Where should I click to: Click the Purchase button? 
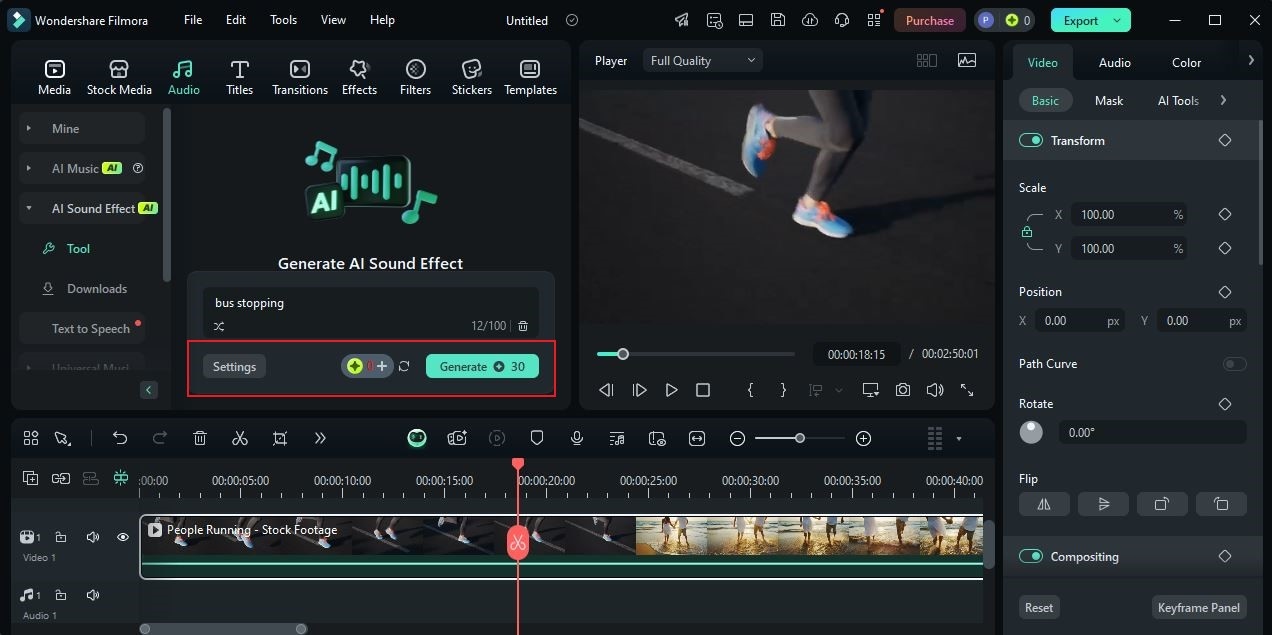click(x=930, y=20)
